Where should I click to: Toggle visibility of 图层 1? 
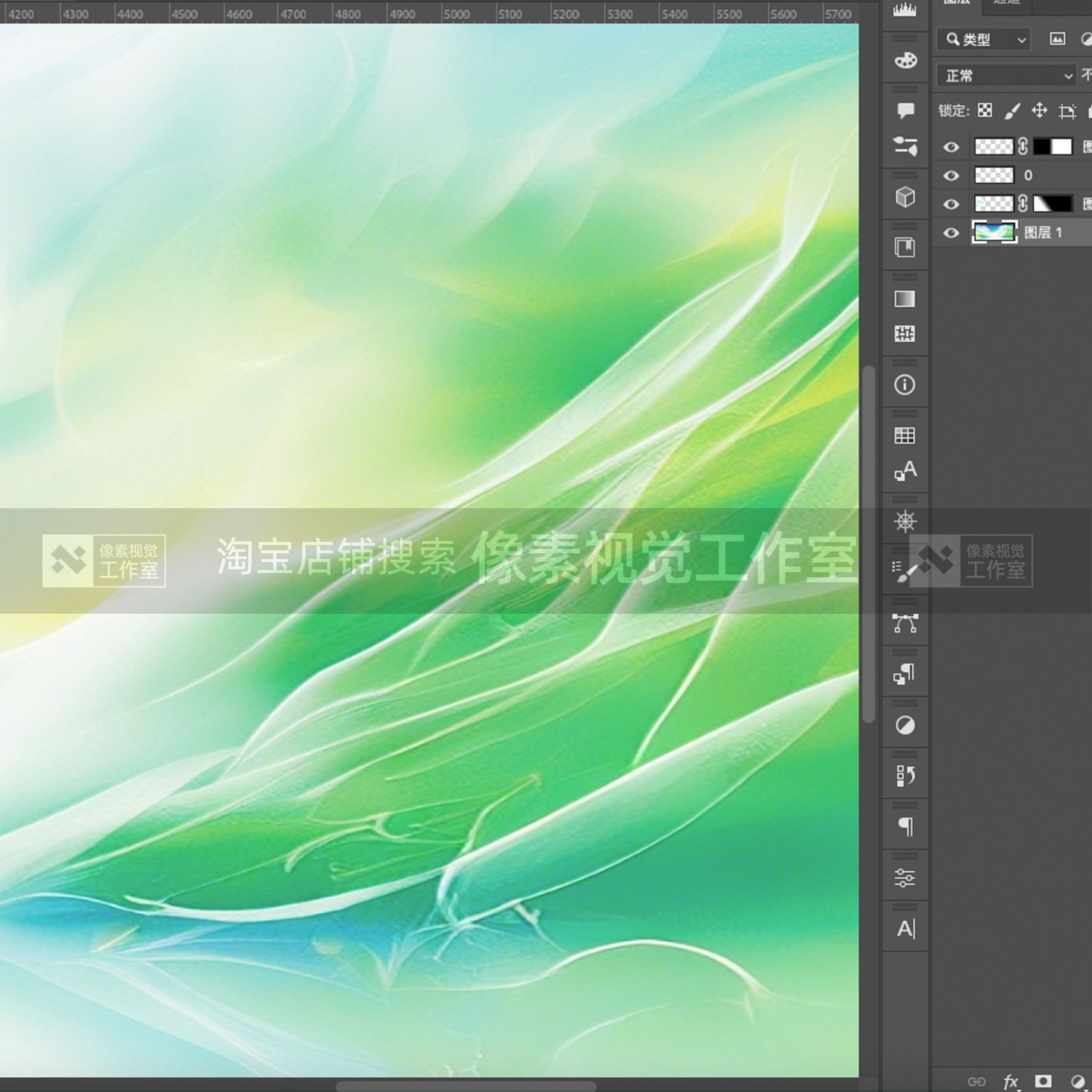pos(951,233)
